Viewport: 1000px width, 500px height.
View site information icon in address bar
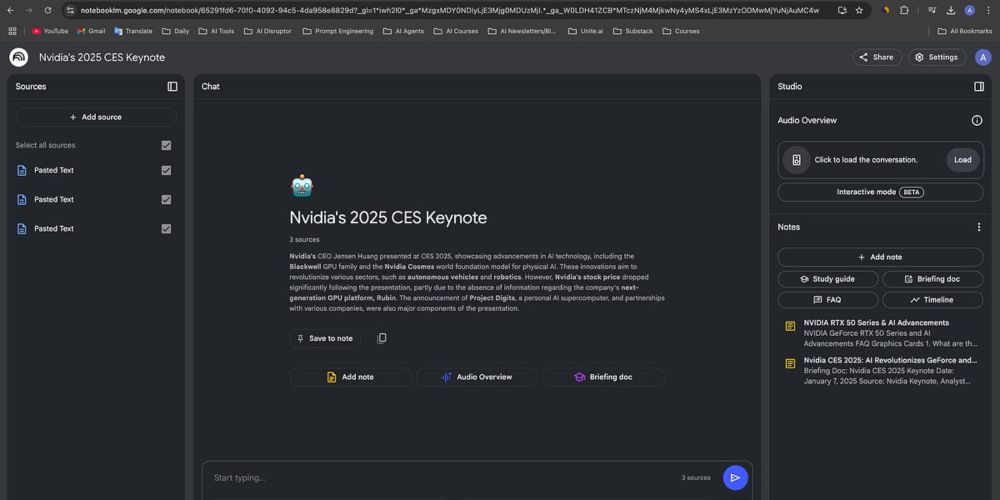[x=70, y=10]
